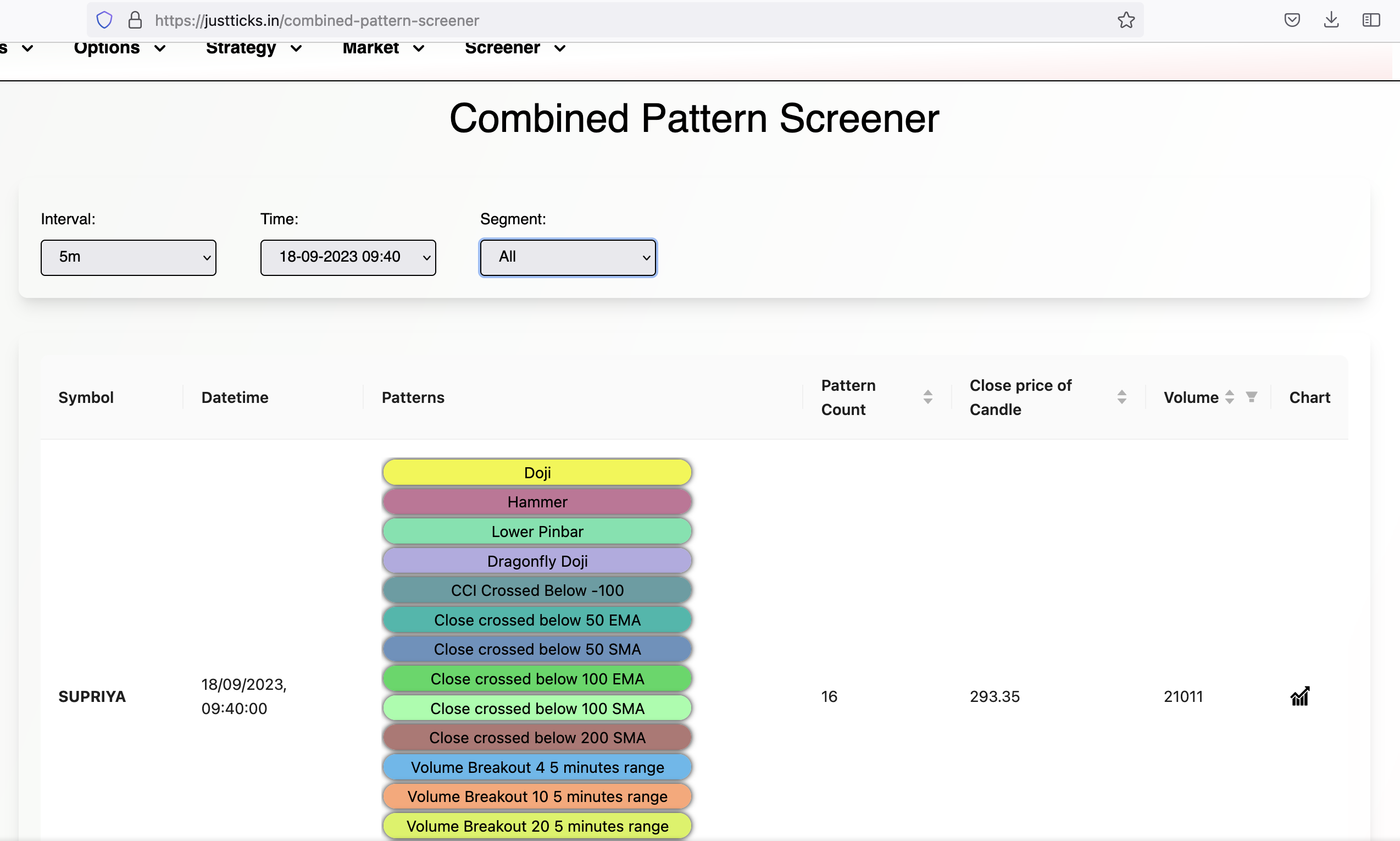Toggle sort order on Pattern Count column

coord(927,397)
